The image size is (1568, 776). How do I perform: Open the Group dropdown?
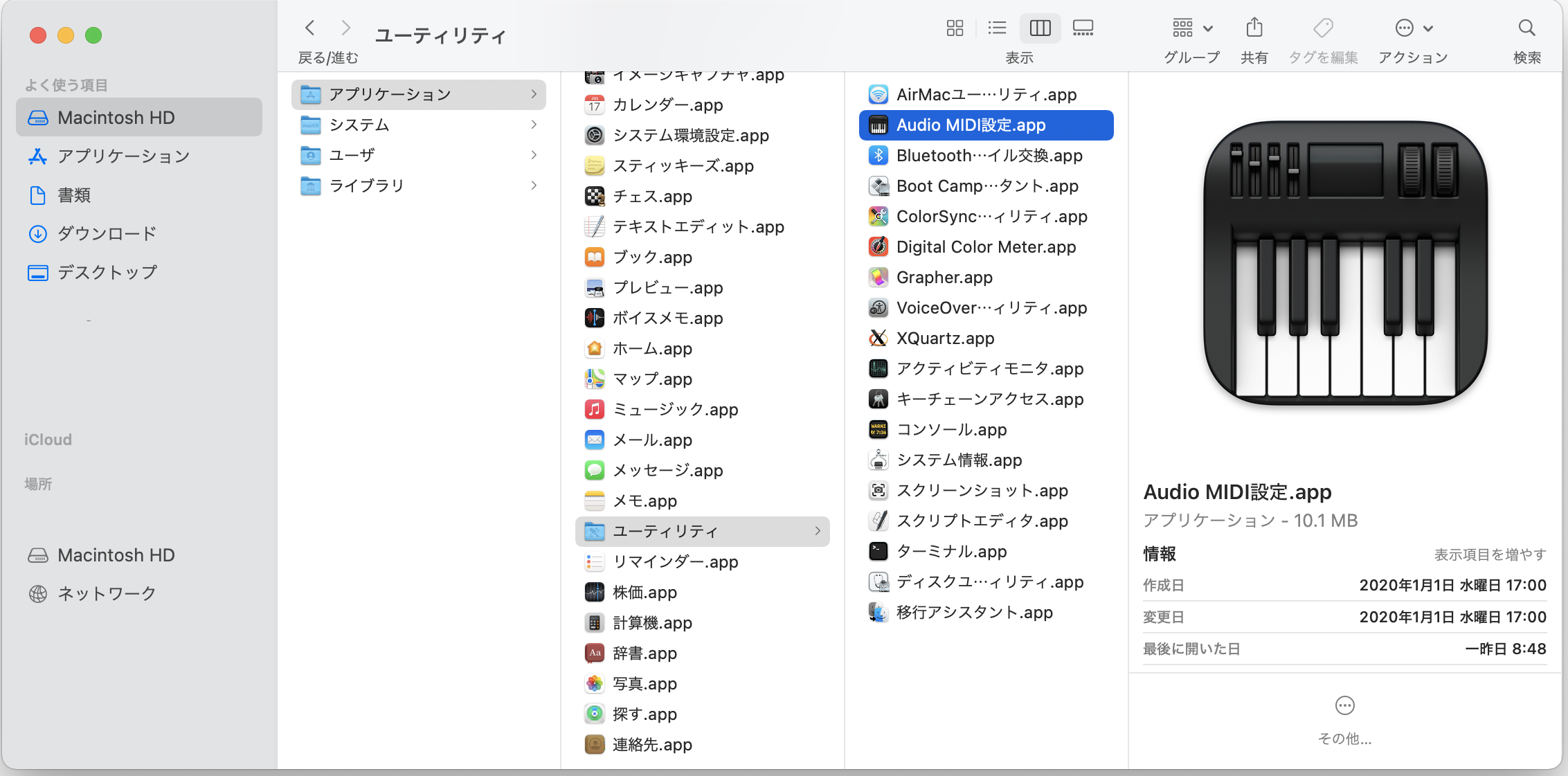click(1192, 28)
